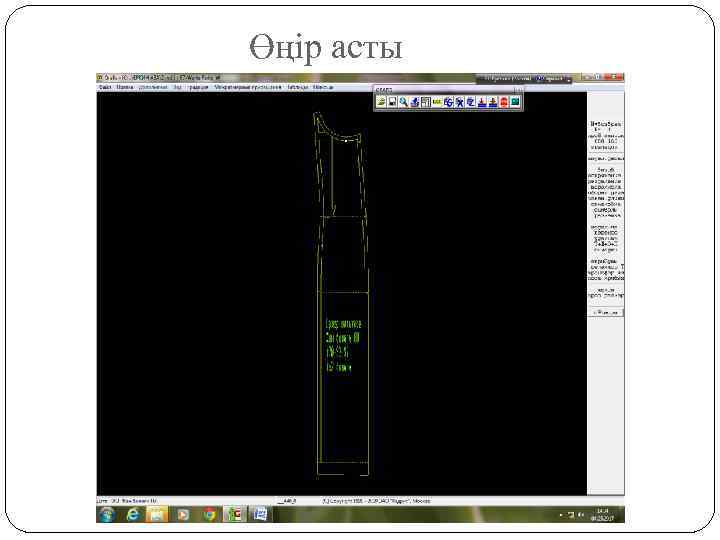Open the Правка menu
Screen dimensions: 720x540
124,87
